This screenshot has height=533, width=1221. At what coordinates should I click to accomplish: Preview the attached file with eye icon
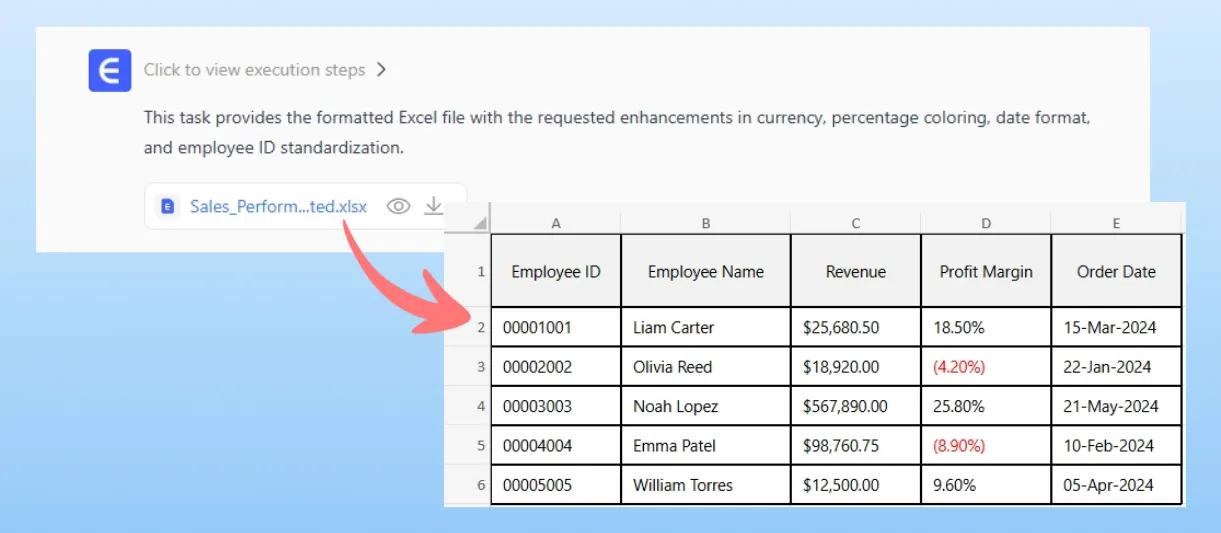click(399, 206)
